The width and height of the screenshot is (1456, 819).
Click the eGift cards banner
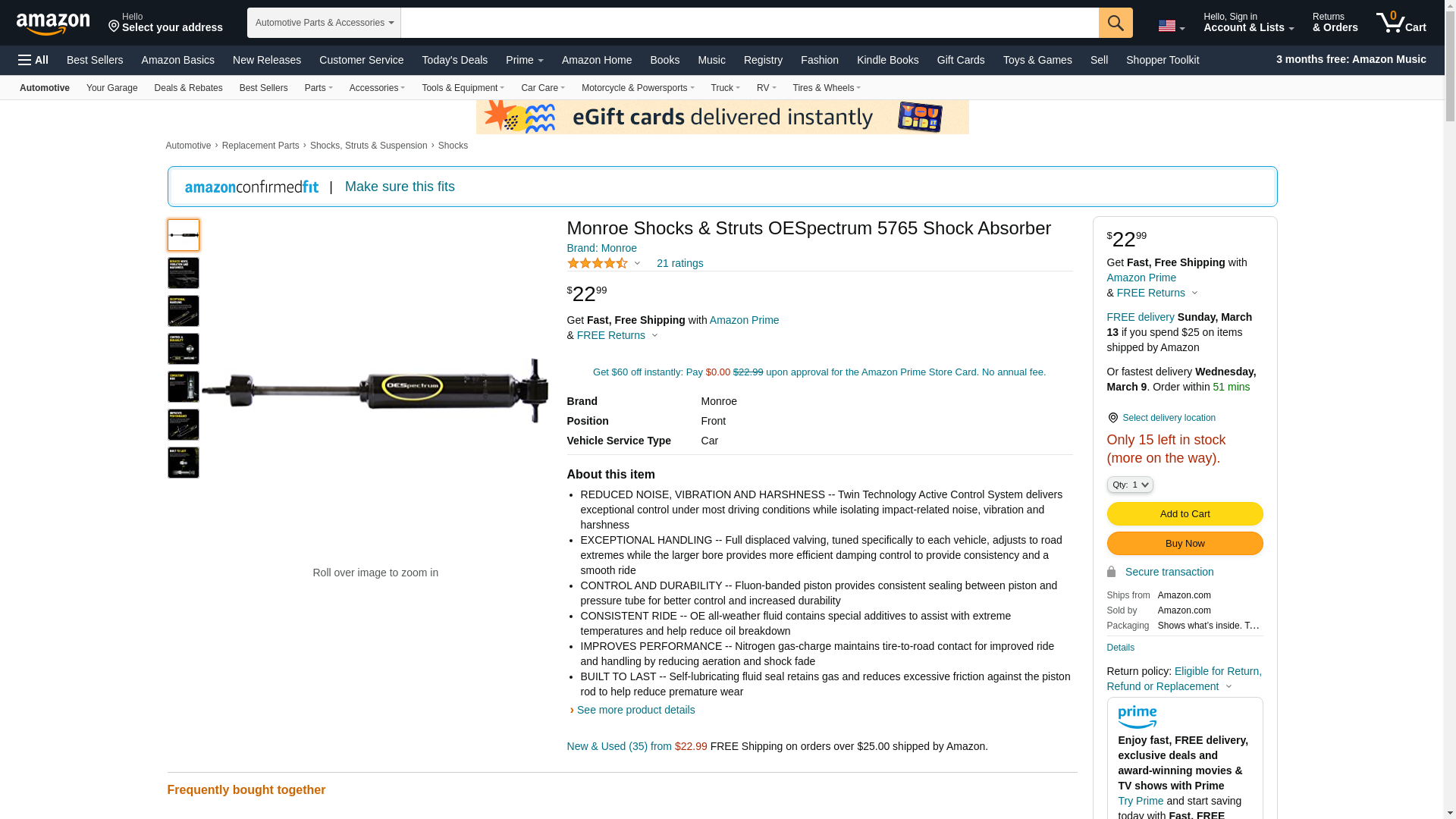coord(722,117)
